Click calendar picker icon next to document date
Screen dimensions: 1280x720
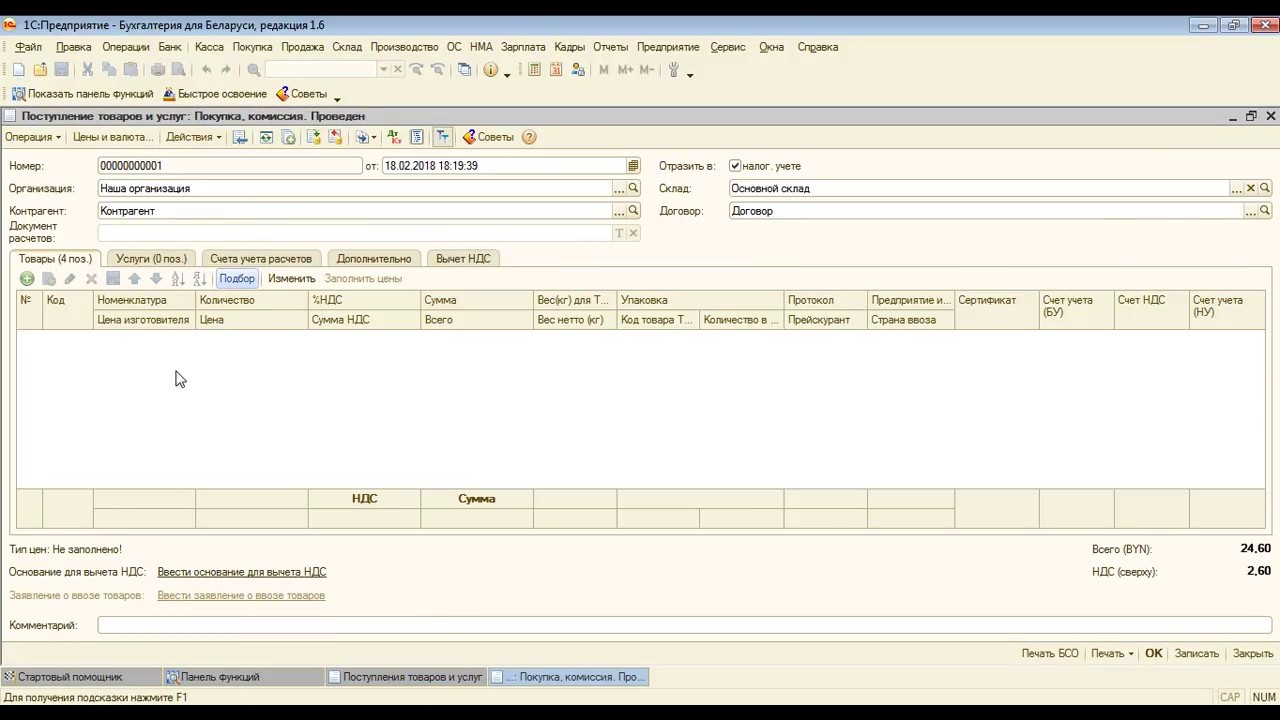[633, 166]
